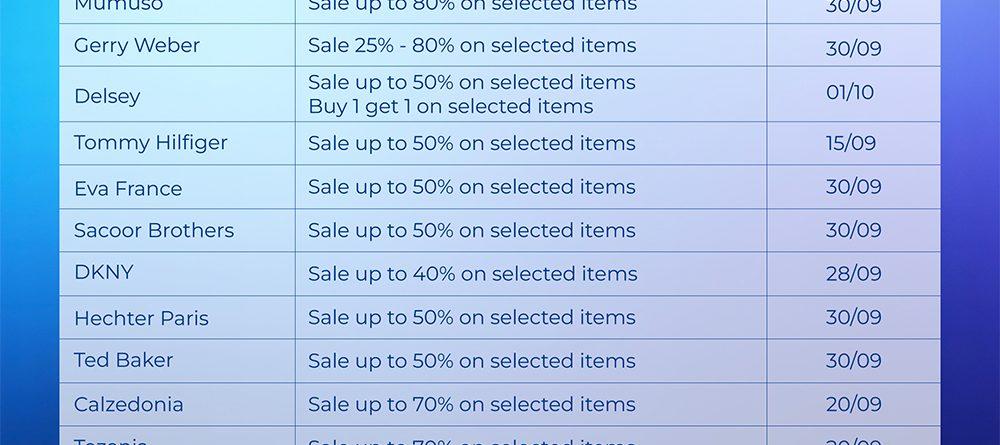The image size is (1000, 445).
Task: Click the Tommy Hilfiger brand name
Action: click(151, 143)
